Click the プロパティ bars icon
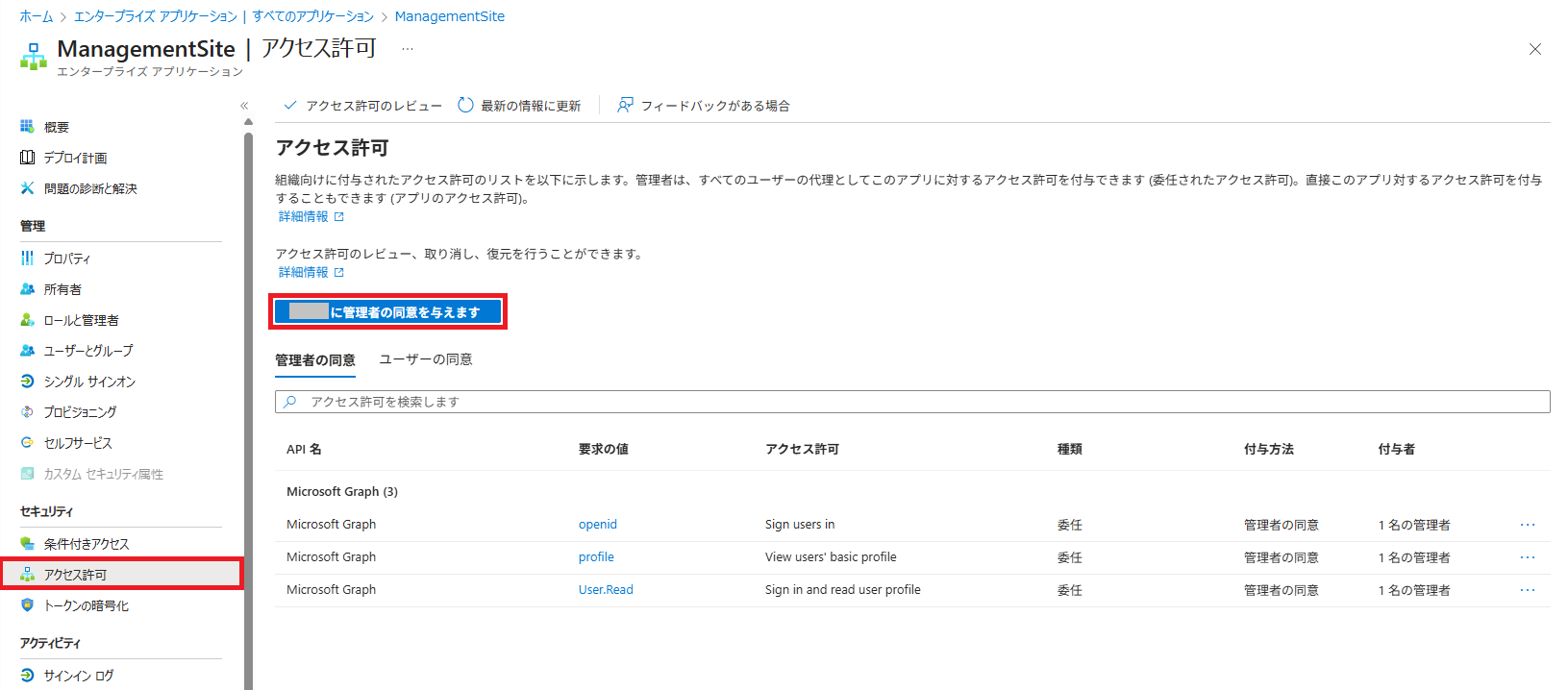Image resolution: width=1568 pixels, height=690 pixels. [27, 259]
